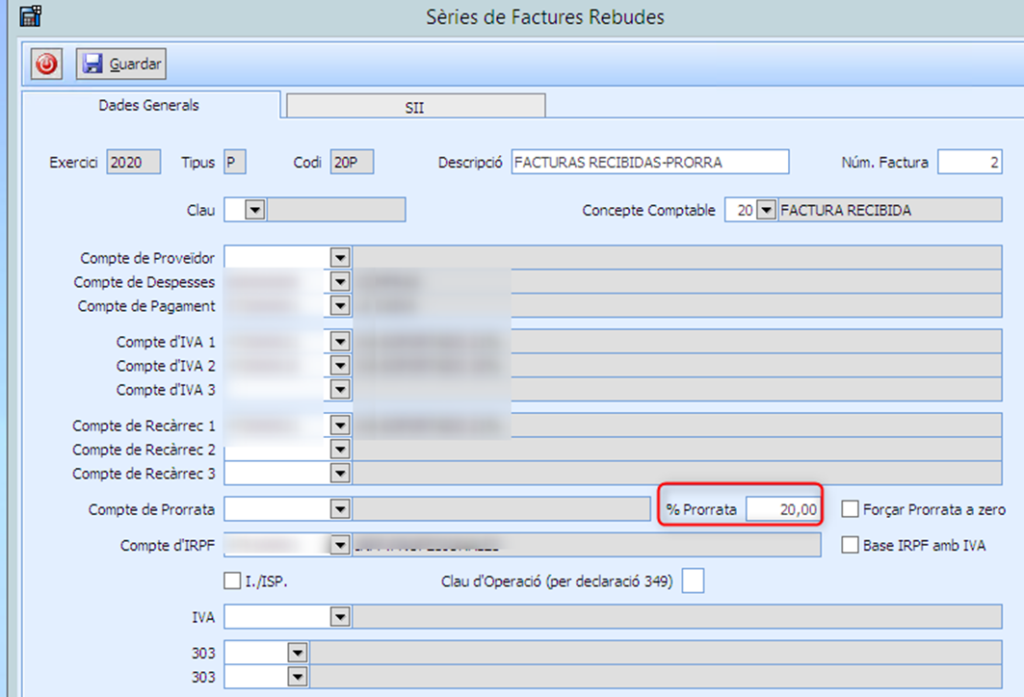
Task: Click the Clau d'Operació input box
Action: [692, 580]
